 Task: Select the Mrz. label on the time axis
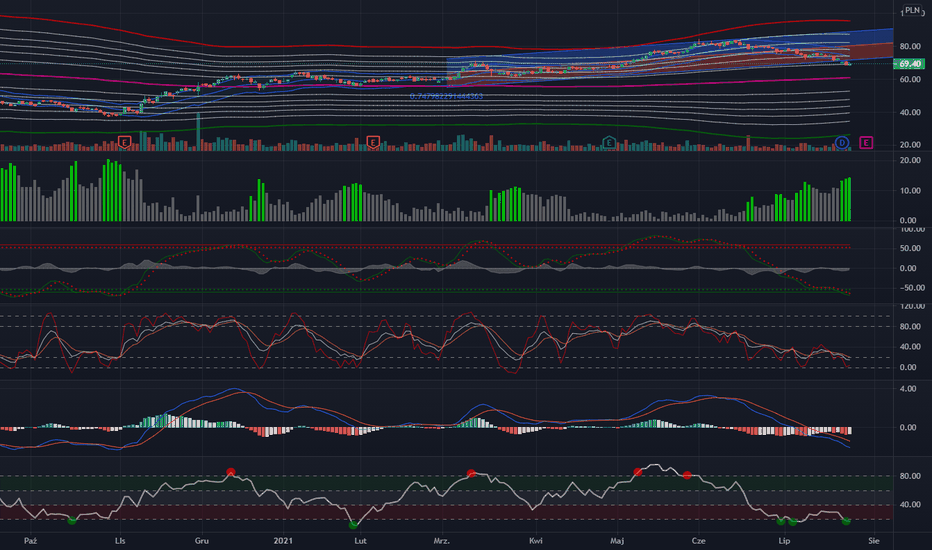442,540
